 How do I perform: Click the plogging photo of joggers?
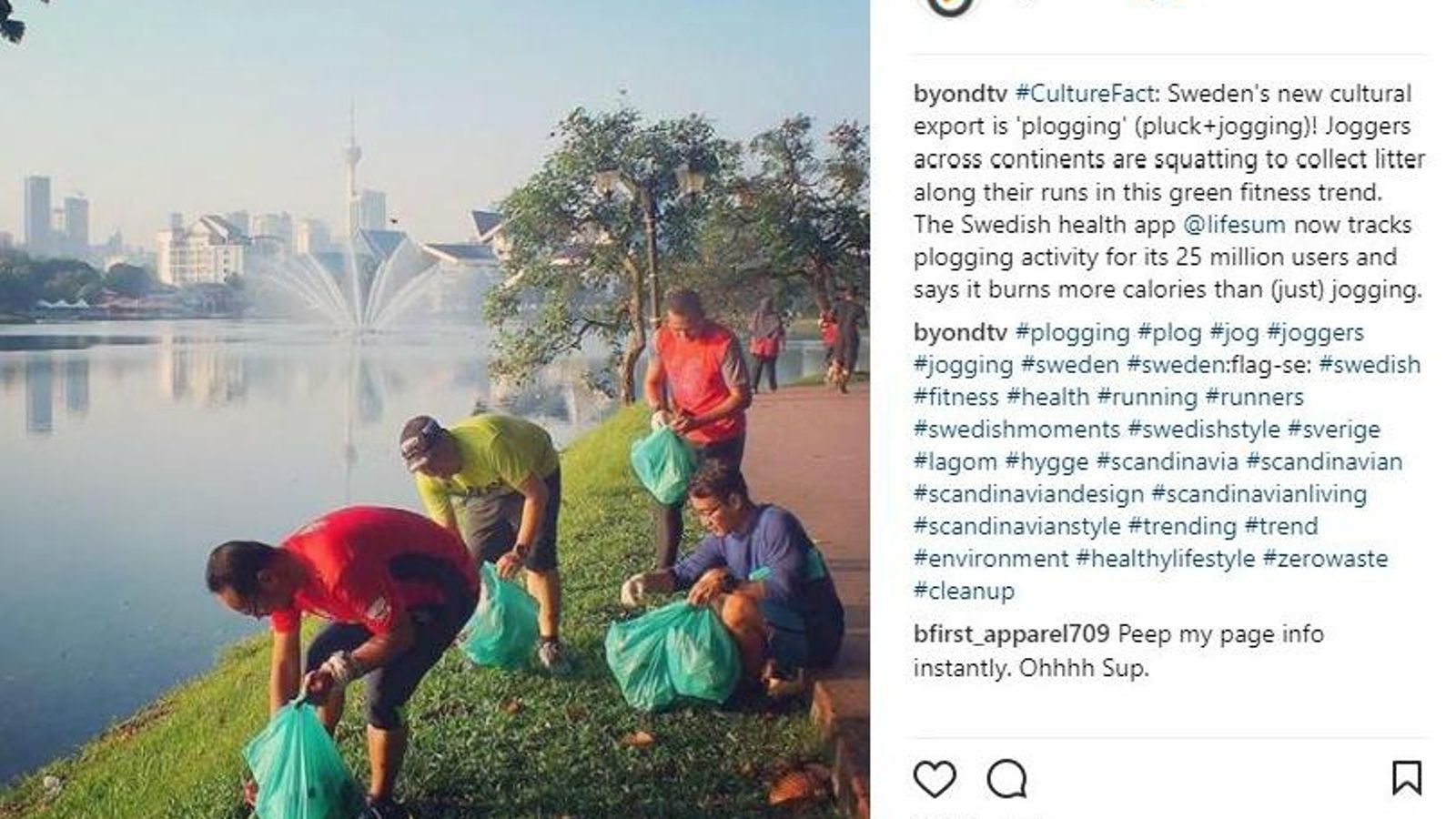[x=434, y=409]
